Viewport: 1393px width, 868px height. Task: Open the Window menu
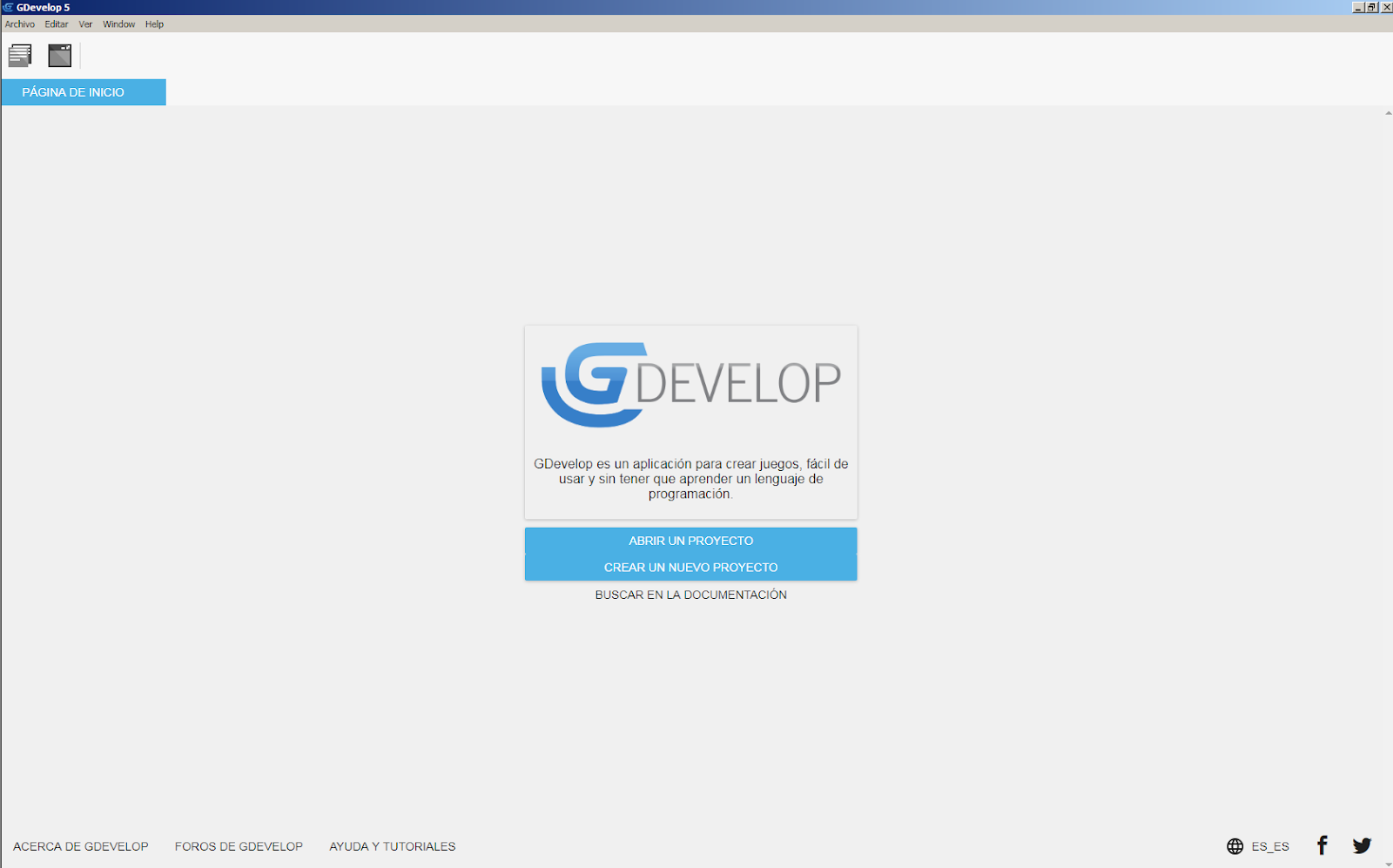click(118, 24)
